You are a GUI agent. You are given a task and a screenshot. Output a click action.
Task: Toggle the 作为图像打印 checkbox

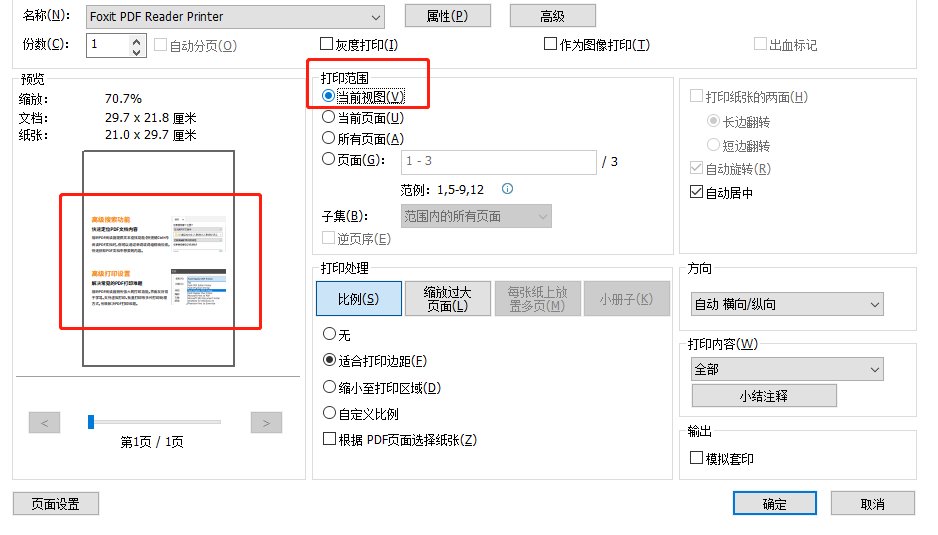click(550, 44)
